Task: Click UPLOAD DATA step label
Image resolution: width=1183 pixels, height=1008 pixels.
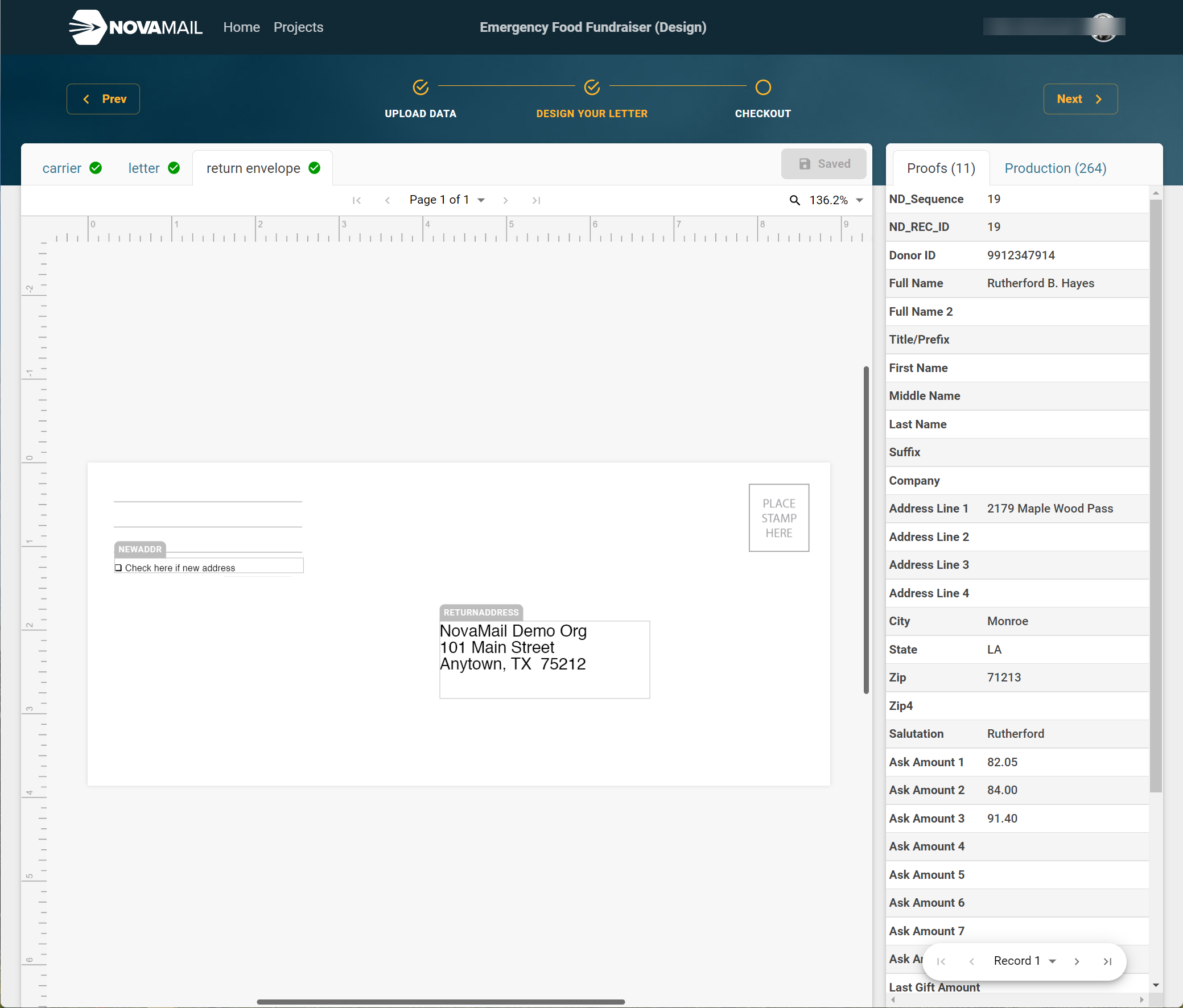Action: (421, 114)
